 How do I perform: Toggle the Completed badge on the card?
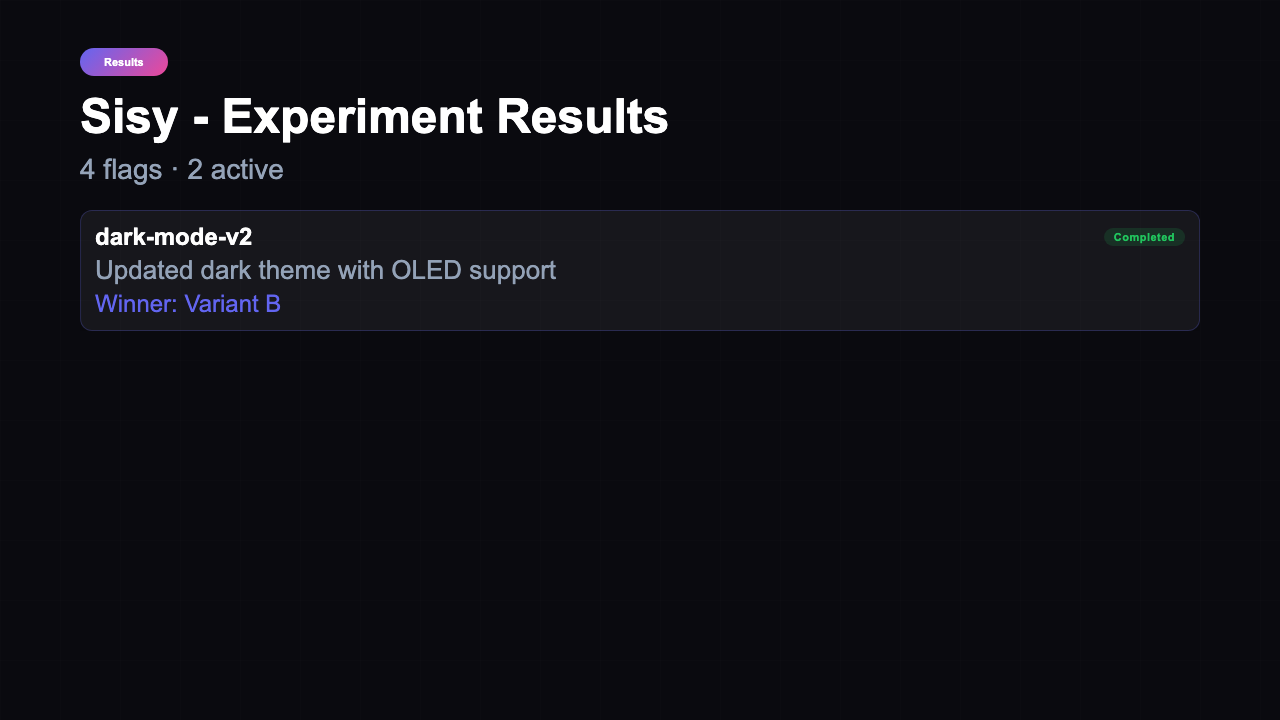click(x=1144, y=237)
